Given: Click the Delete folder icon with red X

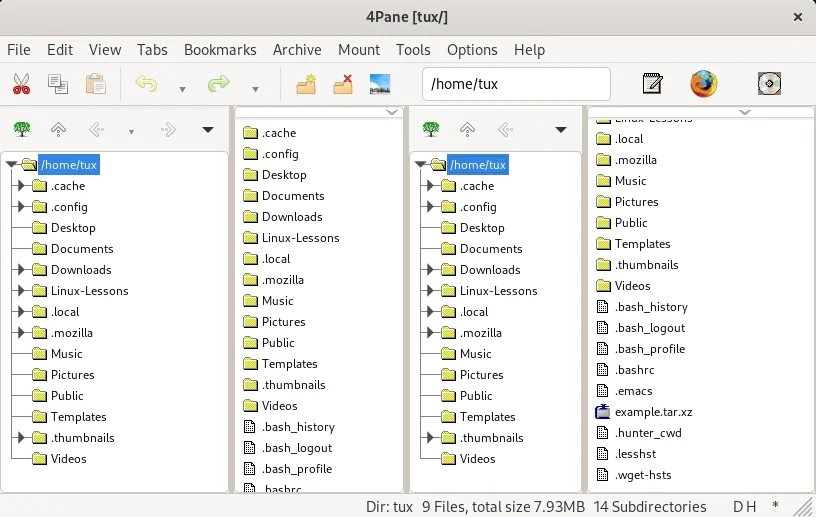Looking at the screenshot, I should click(343, 84).
